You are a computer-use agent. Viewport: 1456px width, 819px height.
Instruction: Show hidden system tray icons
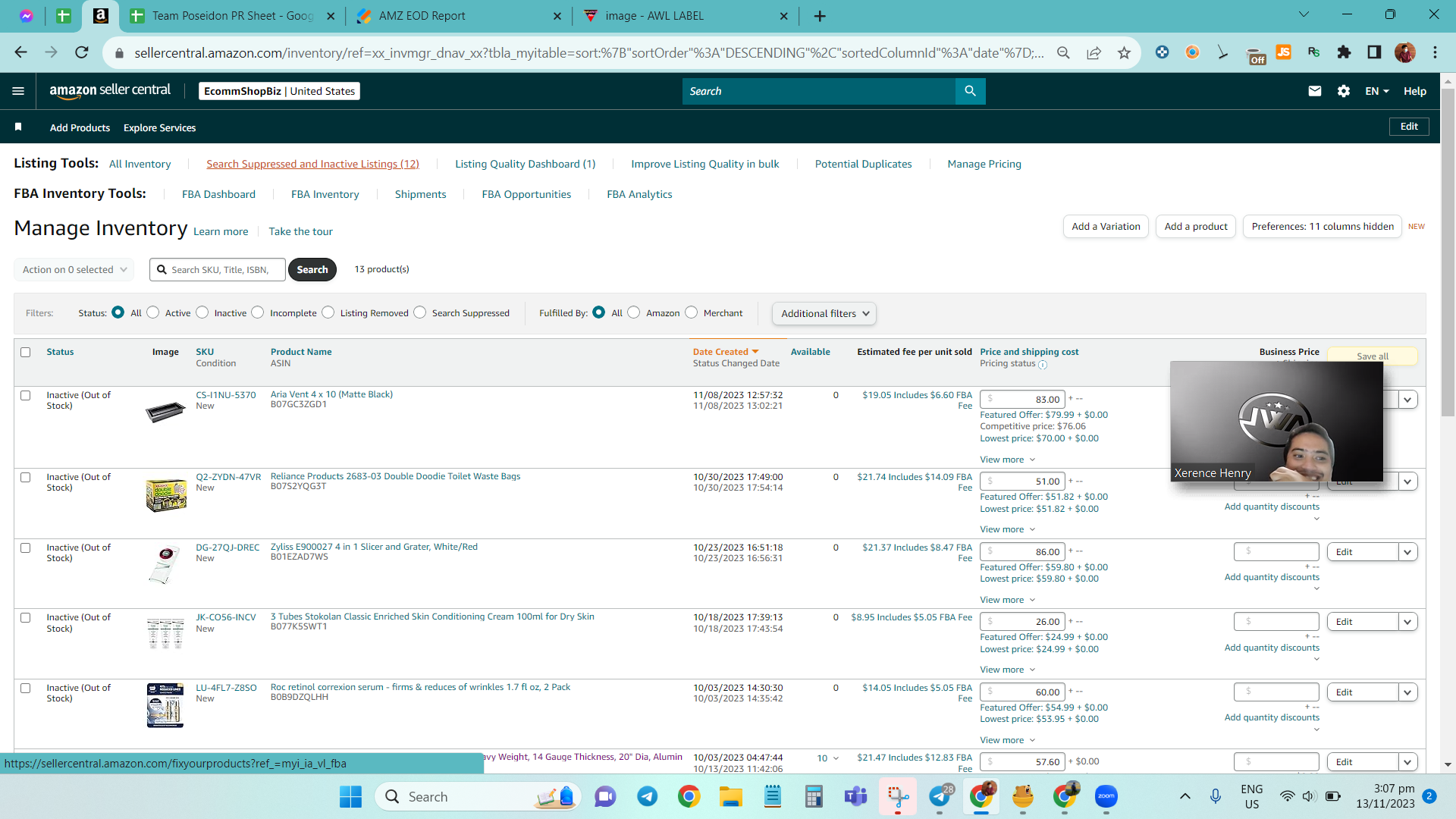click(x=1185, y=796)
